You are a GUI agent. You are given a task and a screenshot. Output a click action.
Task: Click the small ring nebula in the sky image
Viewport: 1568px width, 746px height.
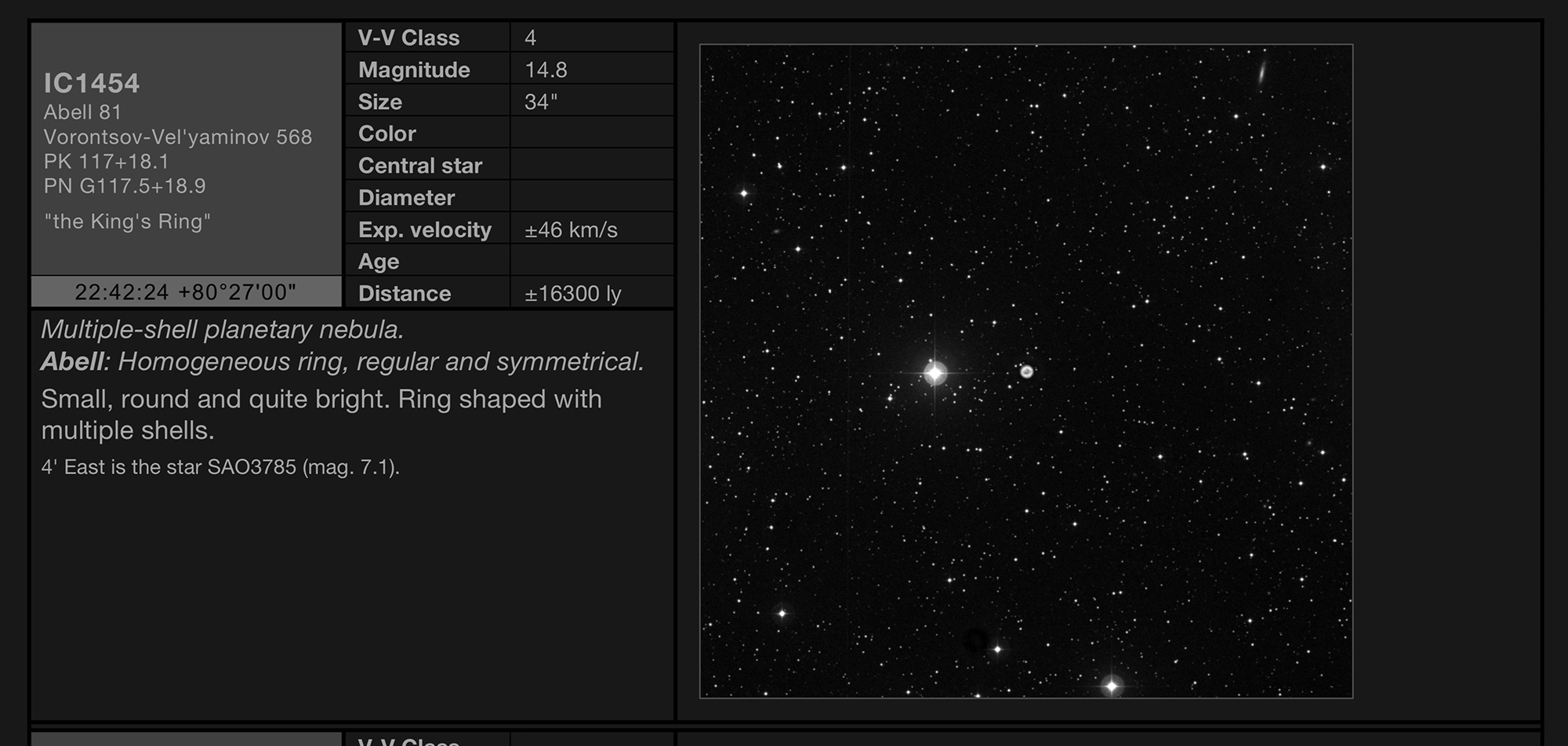click(x=1027, y=371)
